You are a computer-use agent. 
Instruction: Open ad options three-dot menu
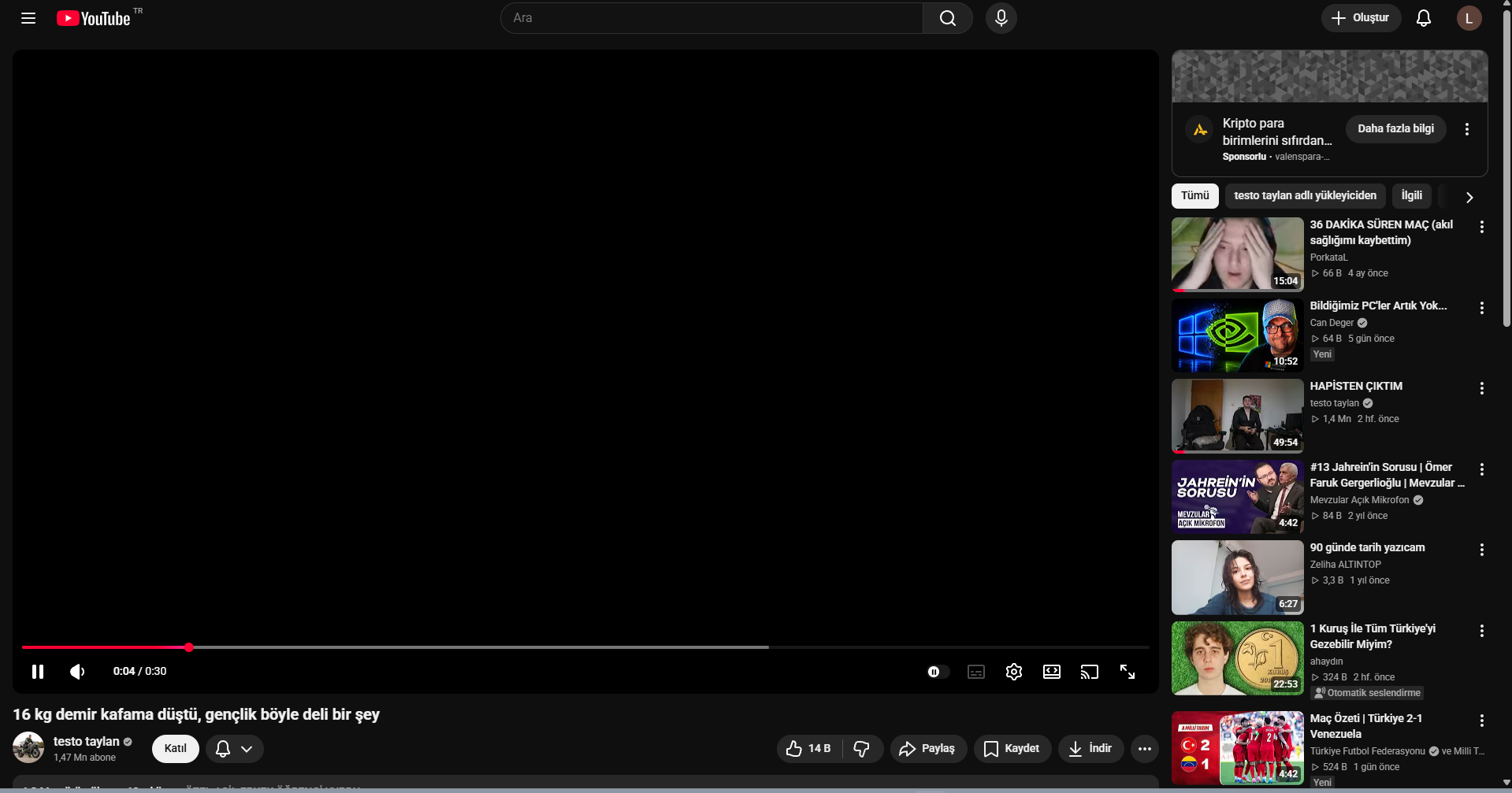(x=1467, y=129)
